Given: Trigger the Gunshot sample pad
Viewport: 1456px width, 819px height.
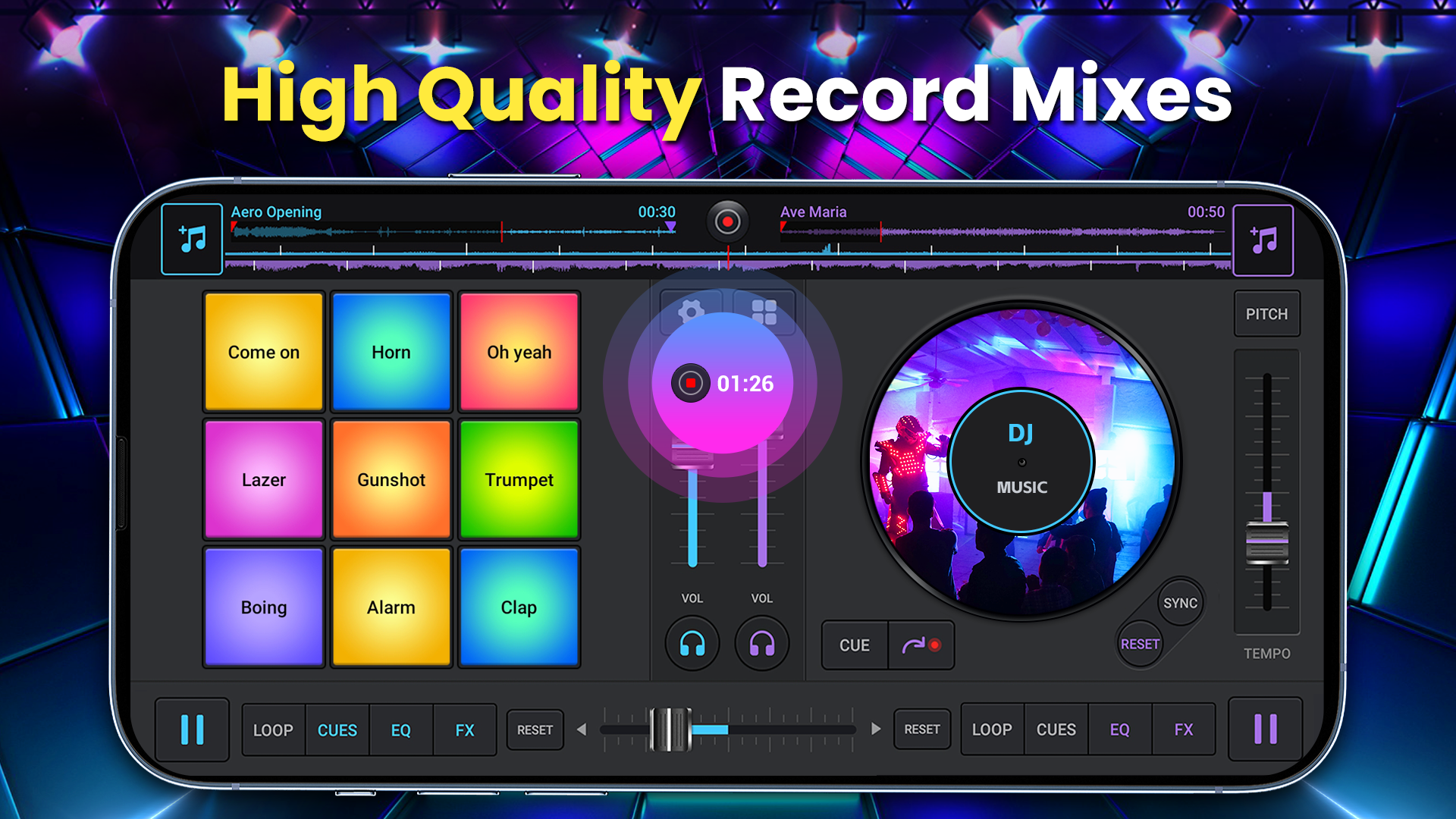Looking at the screenshot, I should click(391, 479).
